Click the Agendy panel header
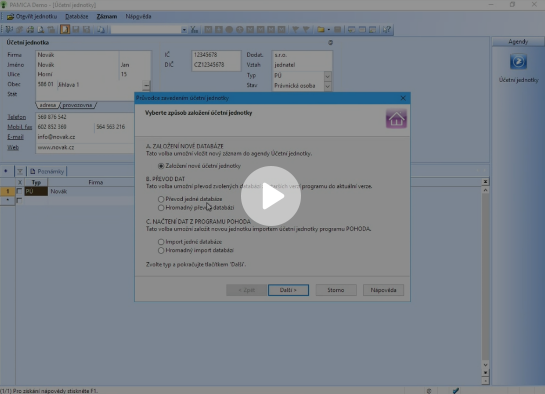 tap(518, 42)
